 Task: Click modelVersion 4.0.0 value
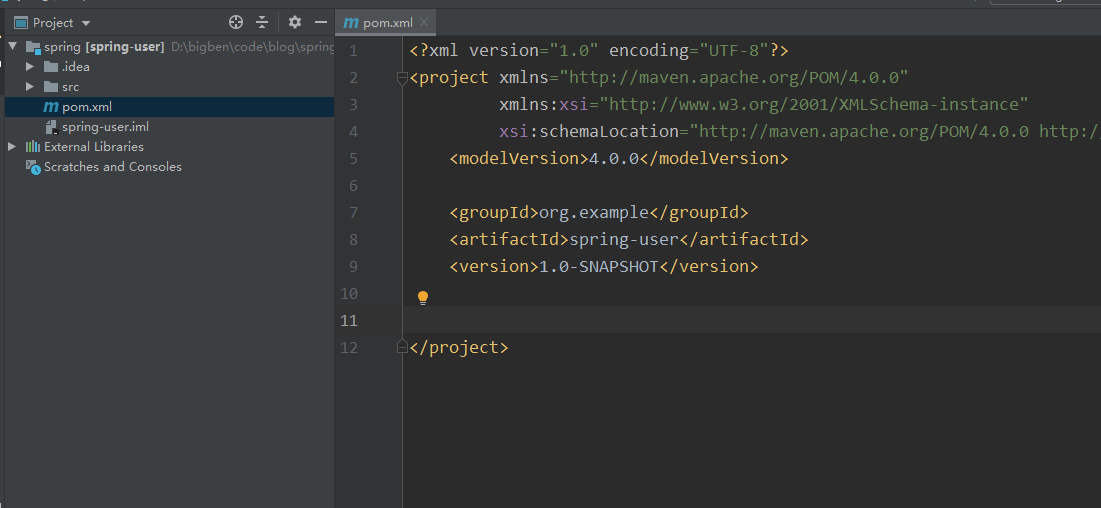614,159
